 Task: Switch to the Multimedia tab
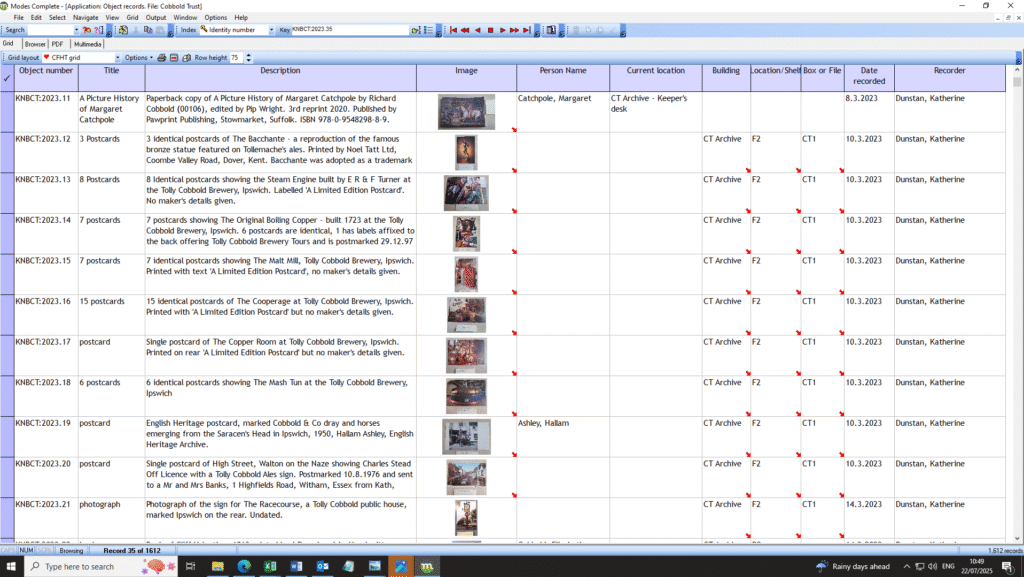click(88, 44)
